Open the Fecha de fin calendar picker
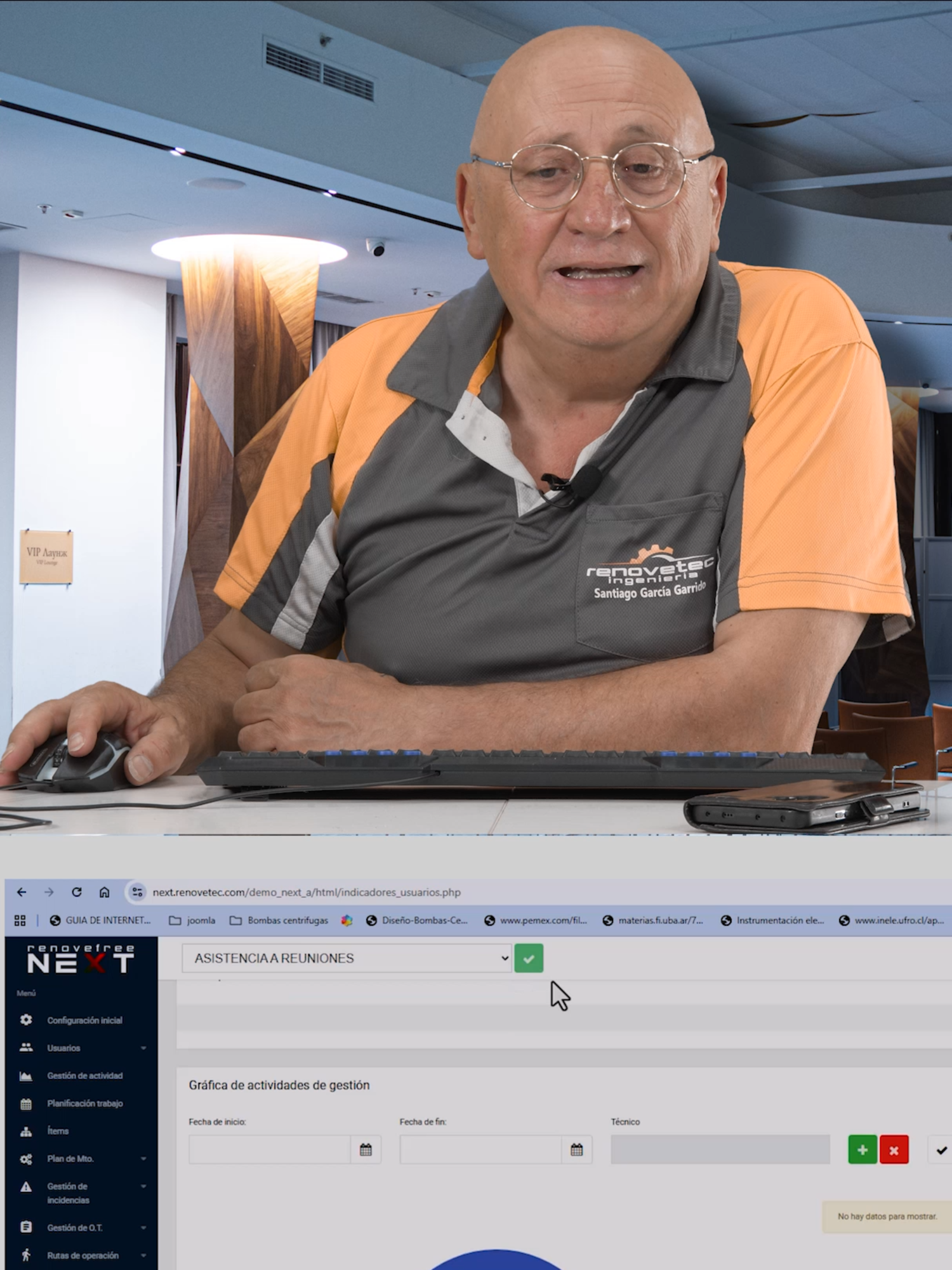Viewport: 952px width, 1270px height. coord(576,1150)
